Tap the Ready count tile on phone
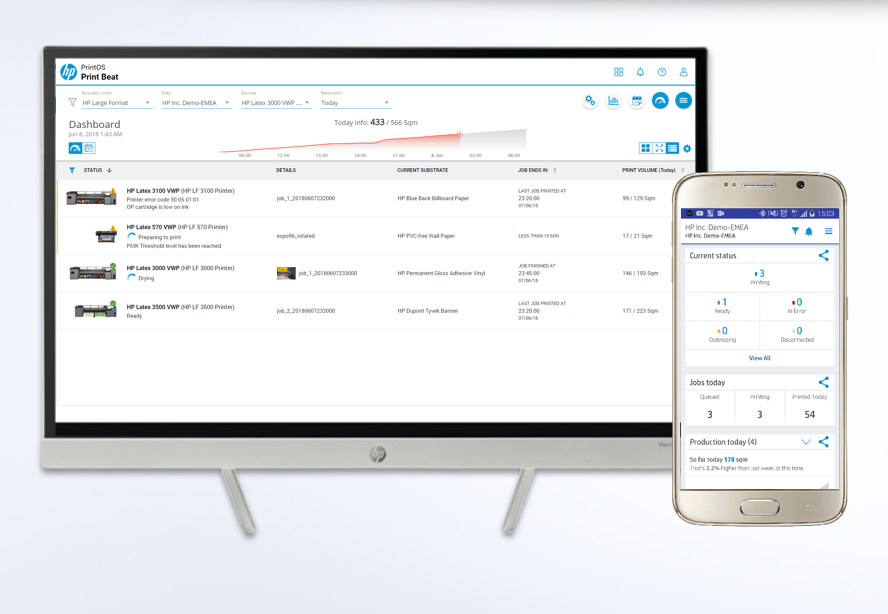This screenshot has width=888, height=614. tap(723, 306)
